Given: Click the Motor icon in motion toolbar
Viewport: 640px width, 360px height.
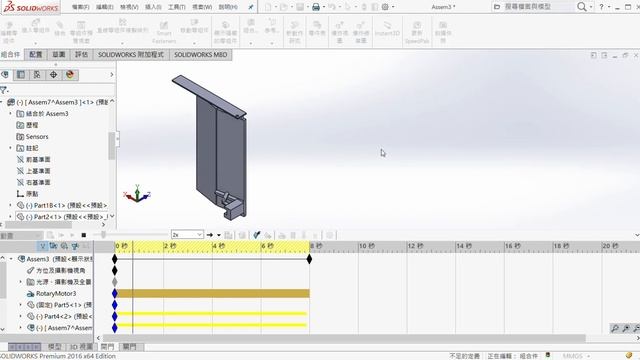Looking at the screenshot, I should pyautogui.click(x=282, y=235).
